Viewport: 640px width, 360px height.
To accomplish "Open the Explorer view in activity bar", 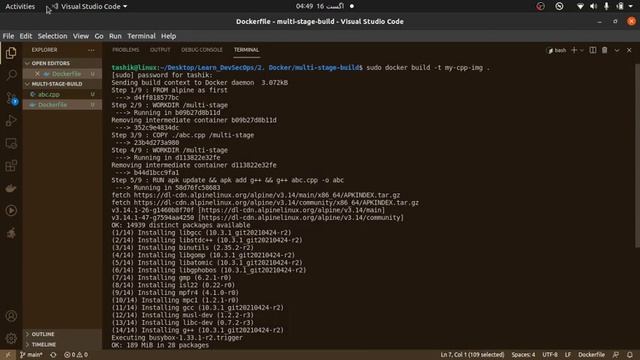I will [x=11, y=53].
